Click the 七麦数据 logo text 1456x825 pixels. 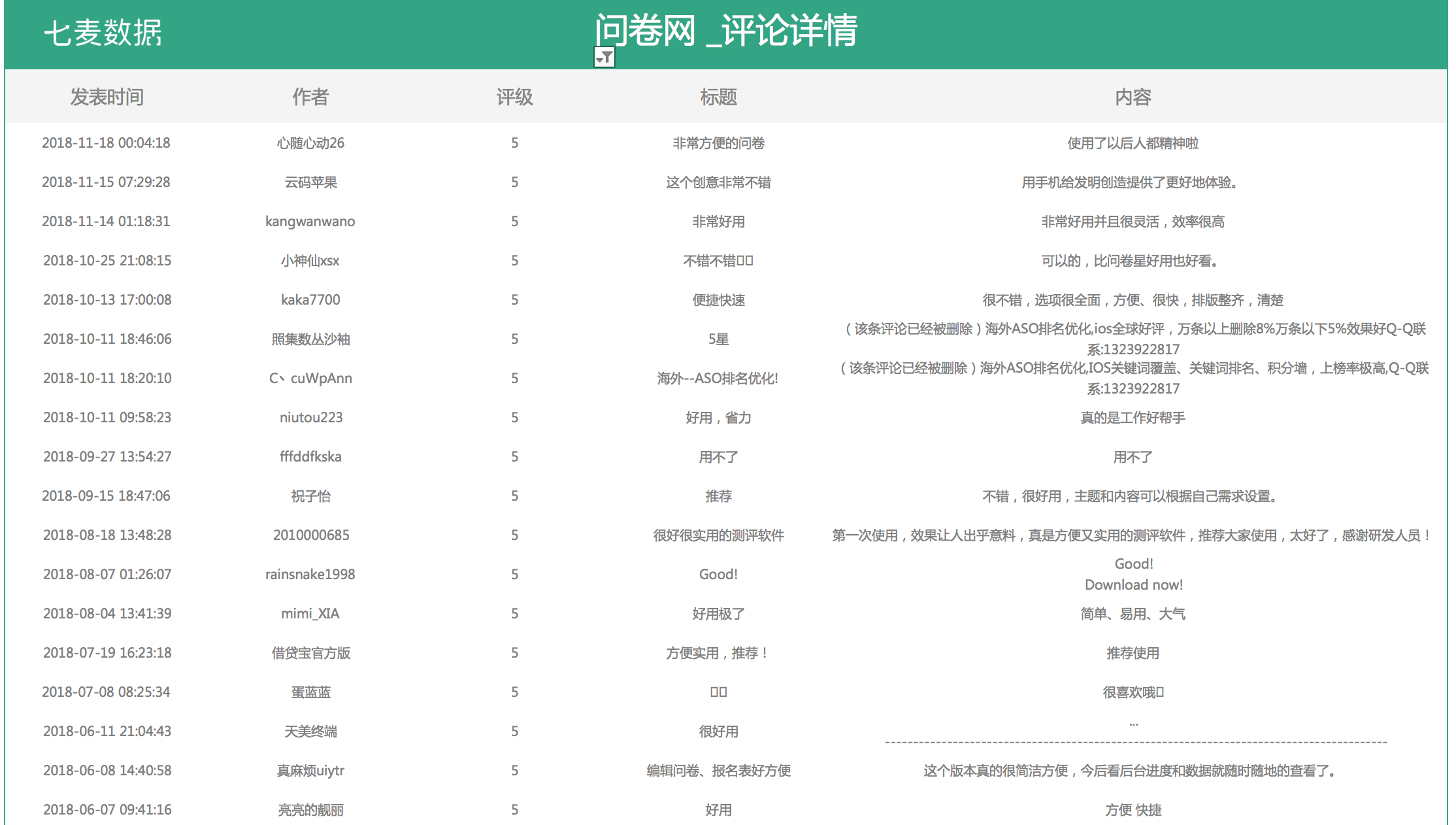click(103, 33)
